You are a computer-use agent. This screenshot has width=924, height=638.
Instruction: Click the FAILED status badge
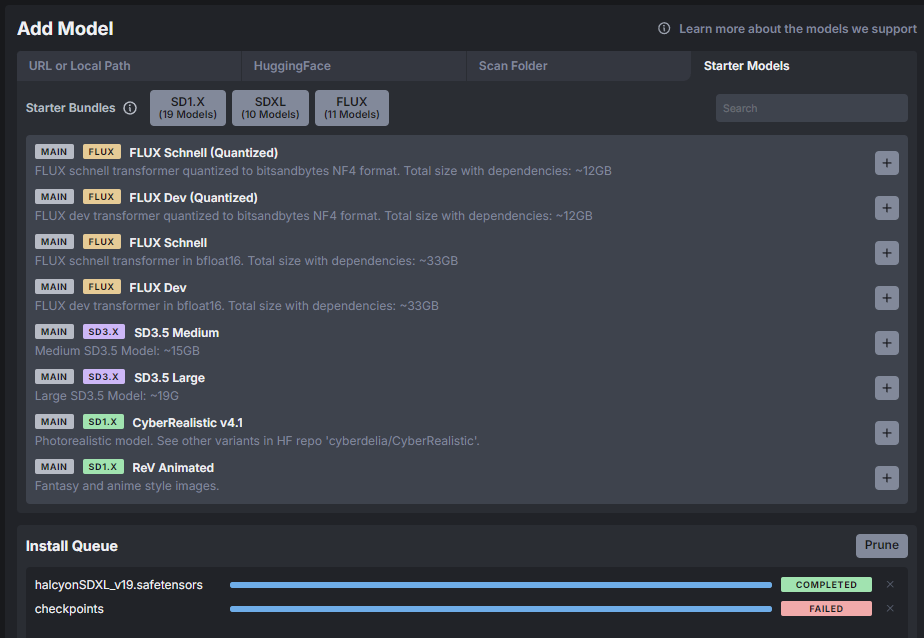point(826,609)
